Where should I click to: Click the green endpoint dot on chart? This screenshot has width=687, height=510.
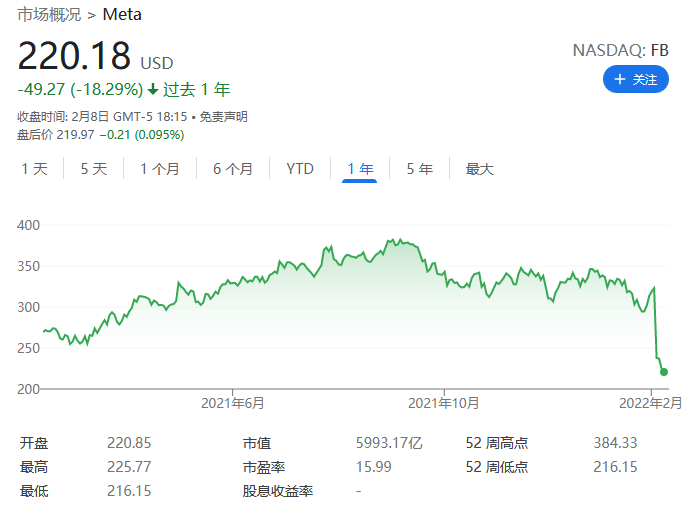click(x=664, y=372)
